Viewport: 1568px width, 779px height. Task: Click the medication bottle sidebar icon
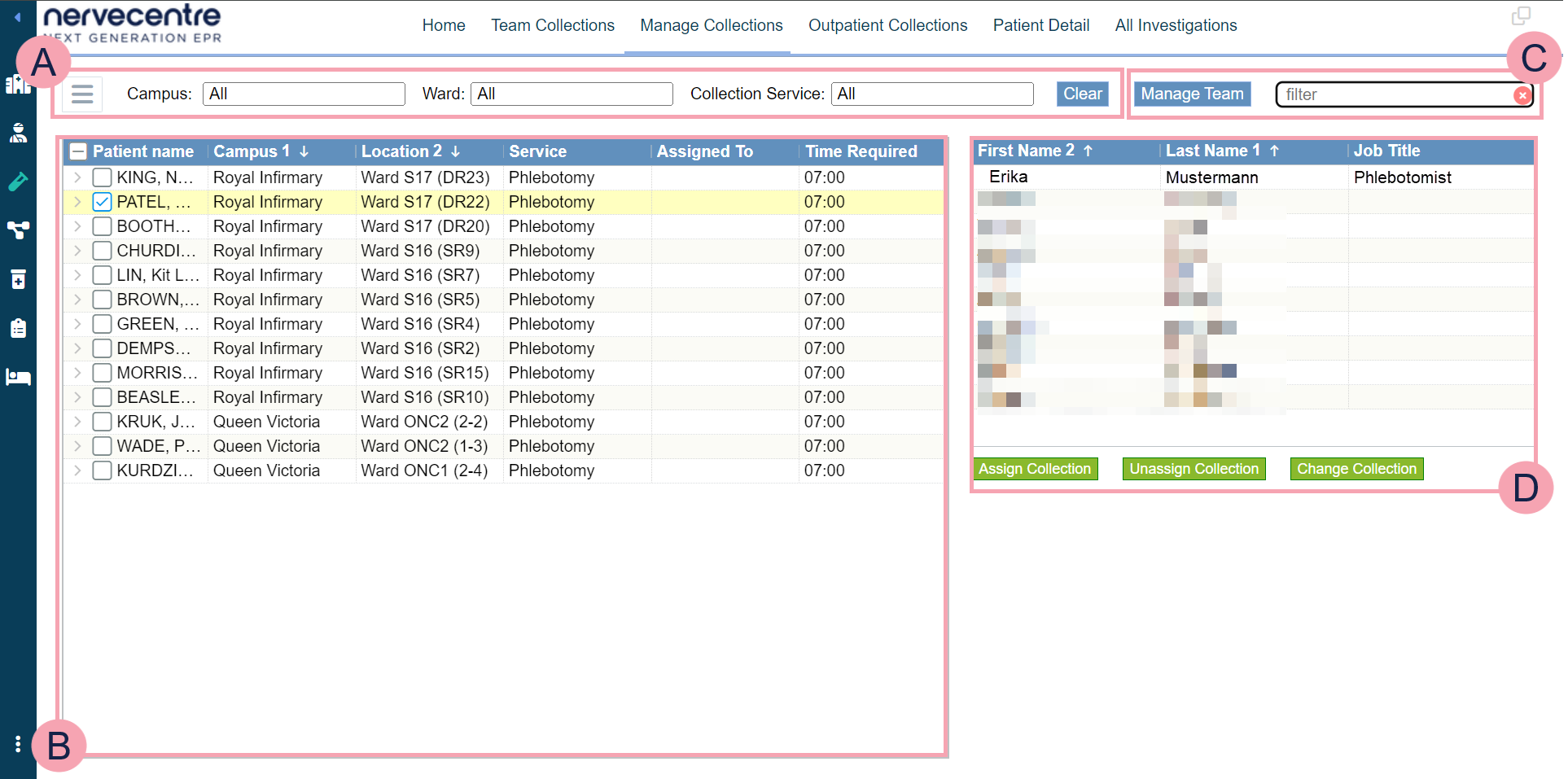pos(18,279)
